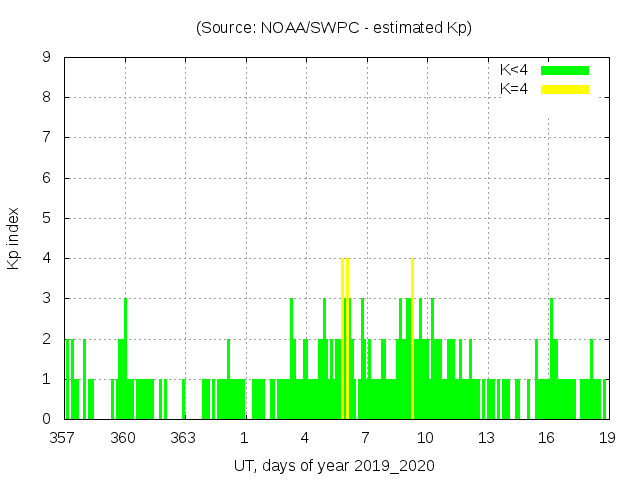Click the yellow bar between days 9 and 10
The image size is (640, 480).
412,340
